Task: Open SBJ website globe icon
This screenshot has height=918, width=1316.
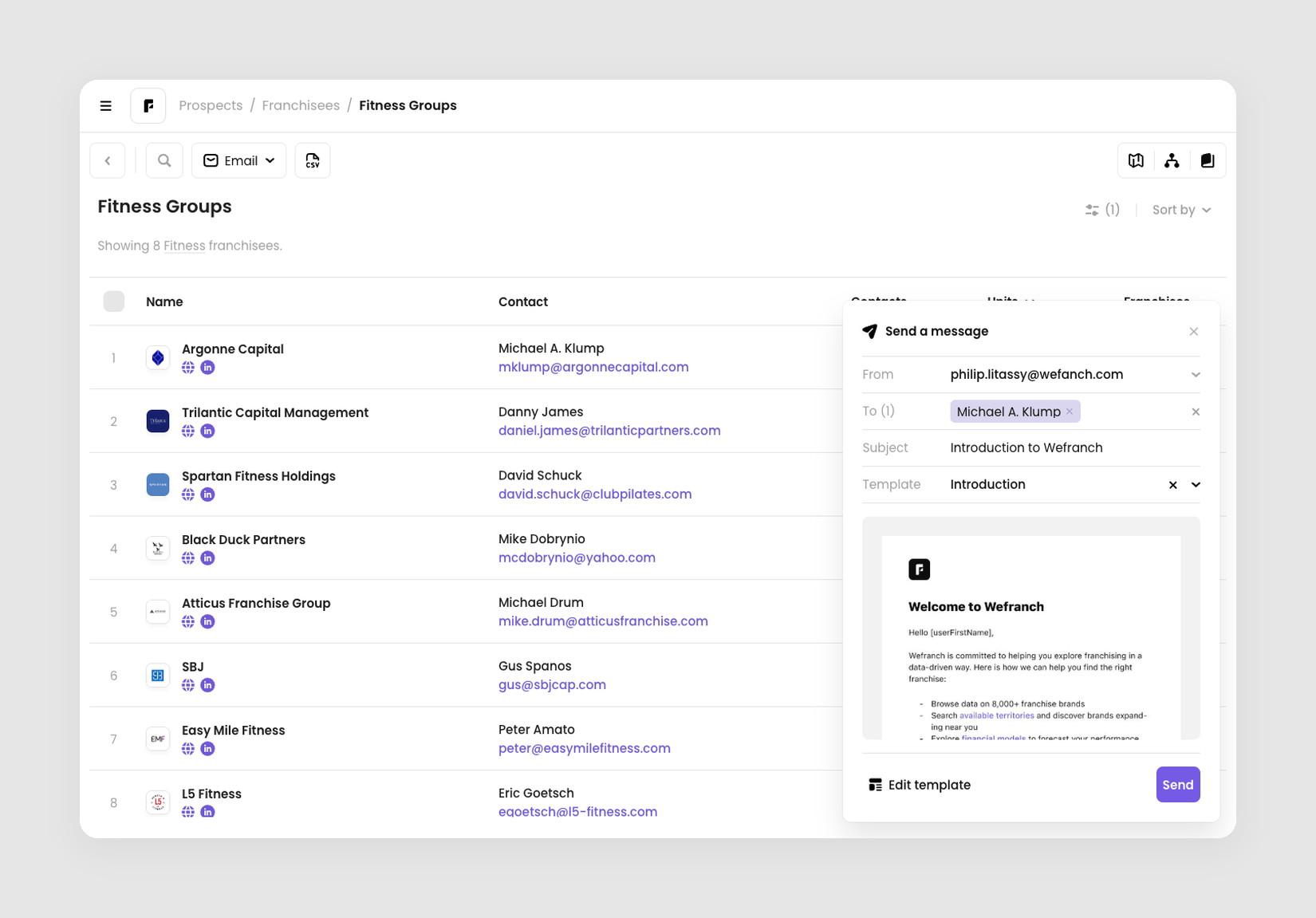Action: (188, 685)
